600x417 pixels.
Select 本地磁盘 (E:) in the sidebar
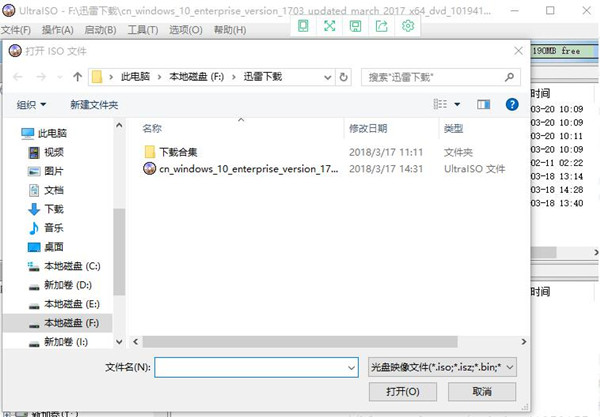pyautogui.click(x=64, y=304)
